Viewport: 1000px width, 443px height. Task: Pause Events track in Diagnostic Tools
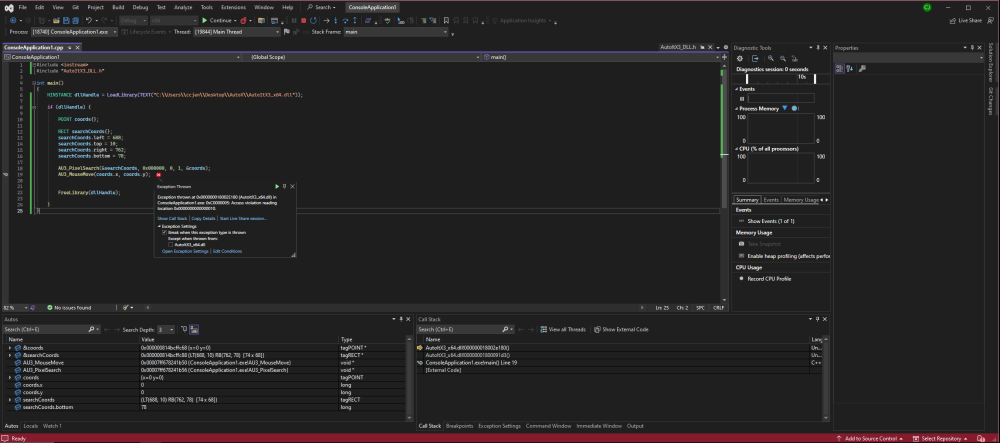click(742, 99)
